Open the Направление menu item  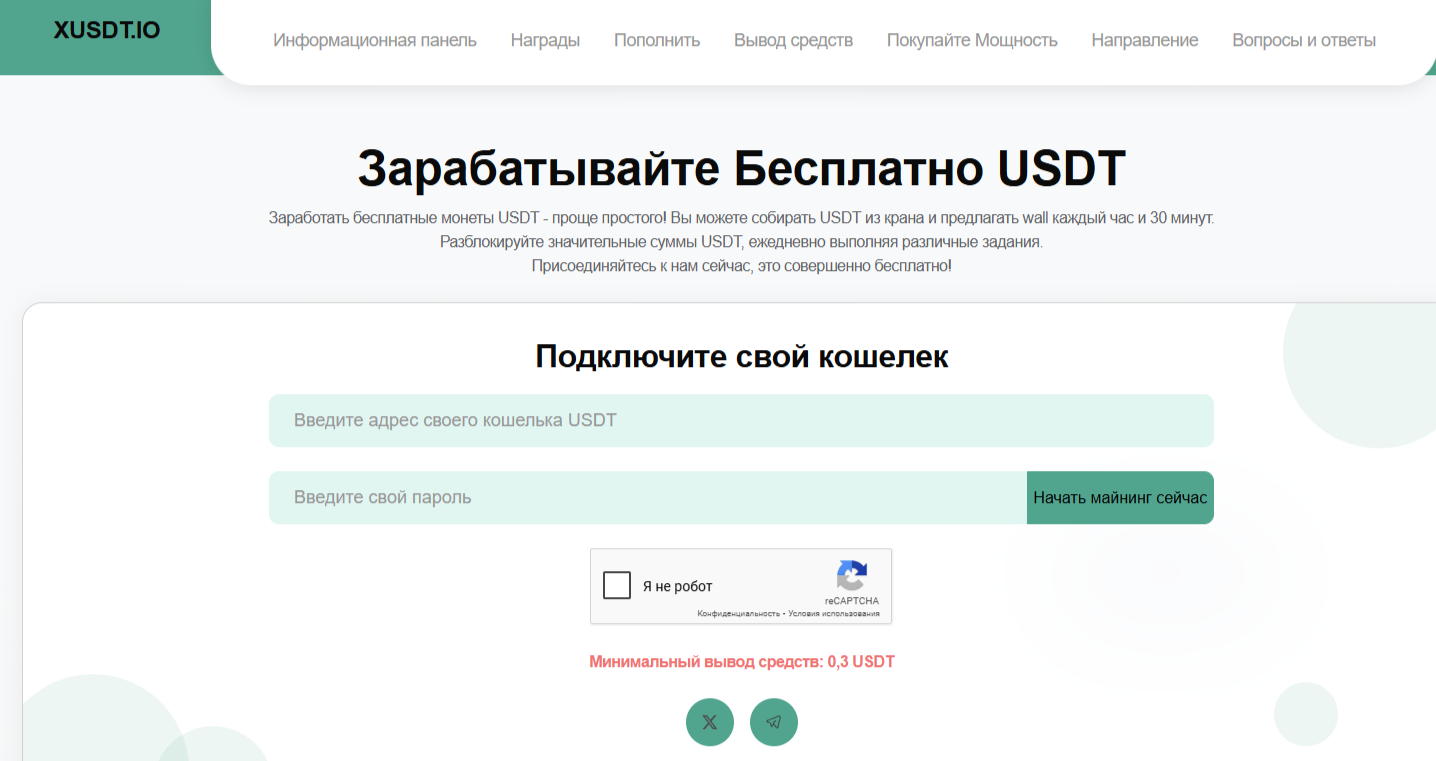(x=1145, y=41)
